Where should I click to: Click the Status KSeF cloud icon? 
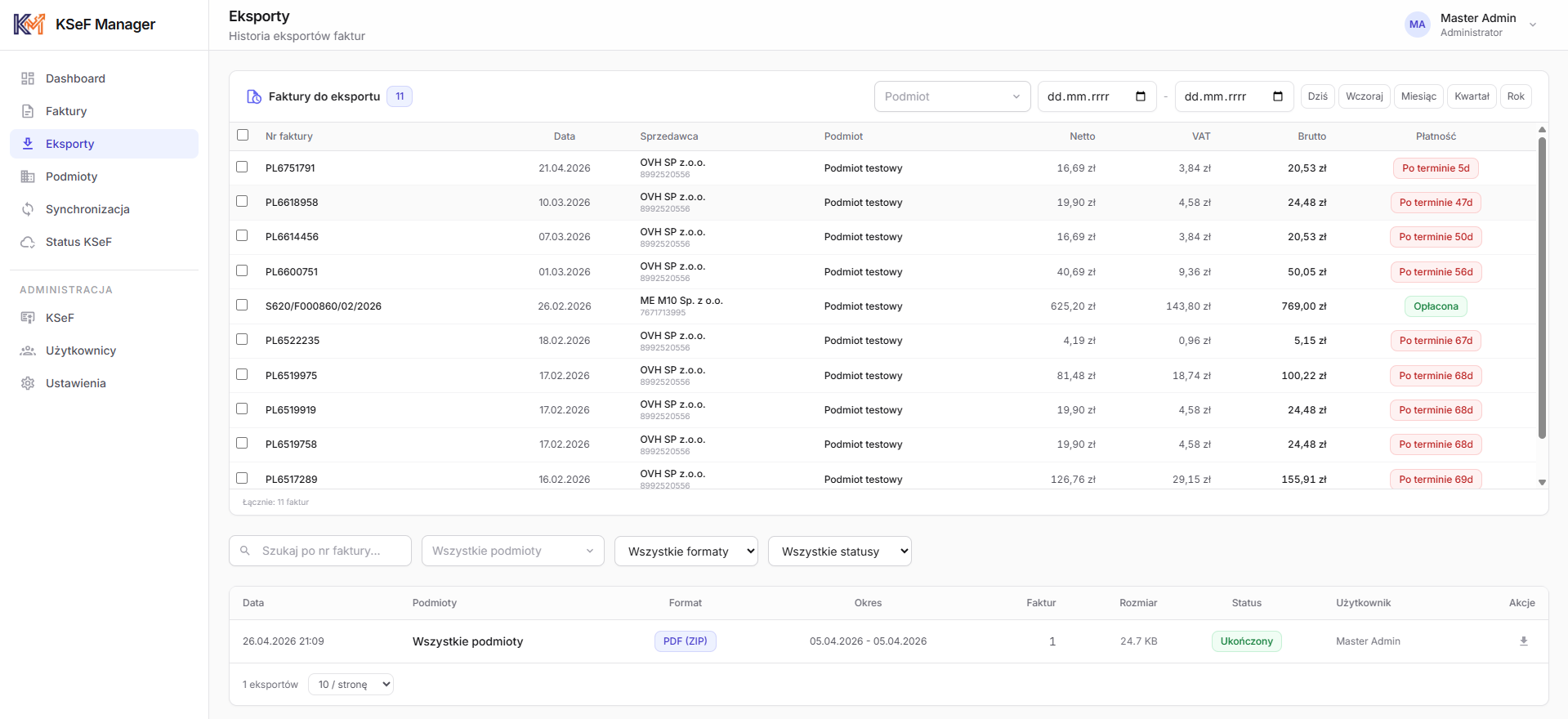(28, 242)
